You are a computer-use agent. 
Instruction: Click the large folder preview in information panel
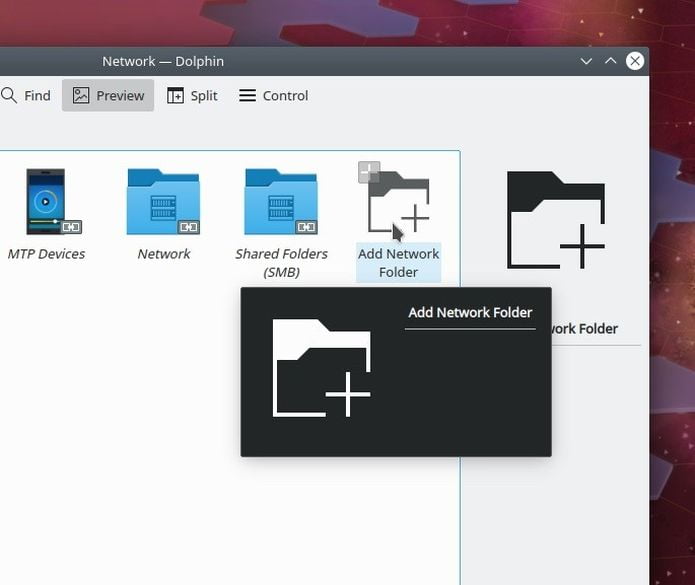(556, 220)
